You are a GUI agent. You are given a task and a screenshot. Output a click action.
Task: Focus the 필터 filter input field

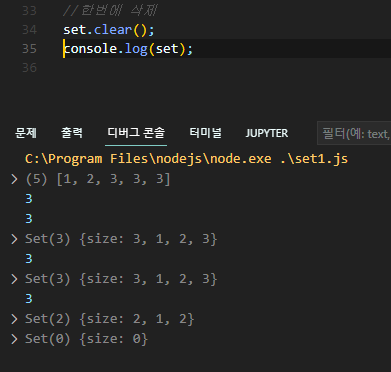(354, 134)
